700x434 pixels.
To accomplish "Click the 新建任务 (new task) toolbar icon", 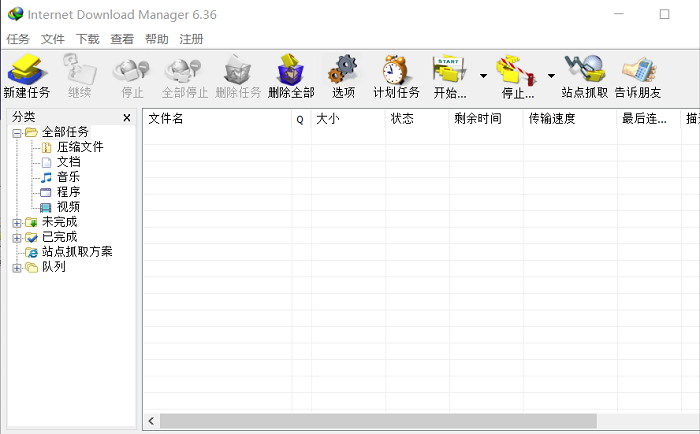I will tap(27, 69).
